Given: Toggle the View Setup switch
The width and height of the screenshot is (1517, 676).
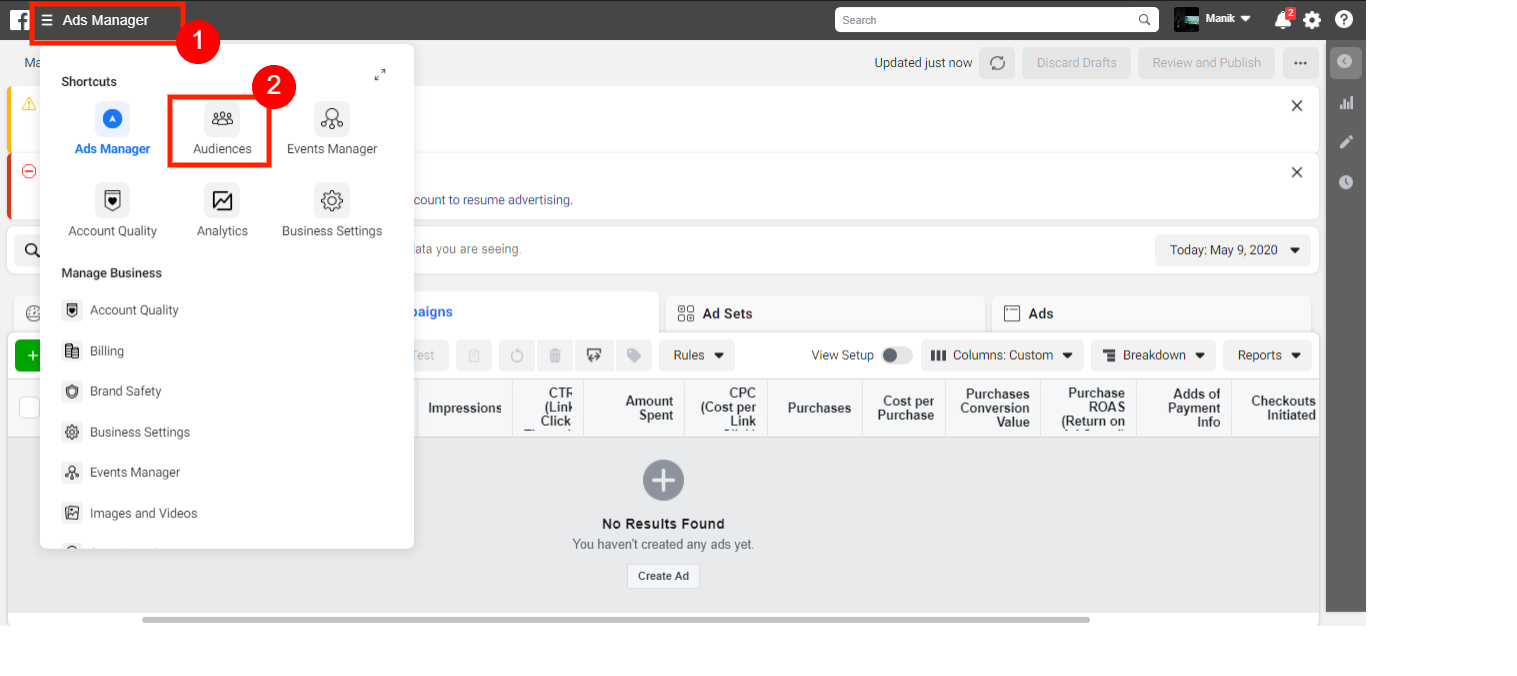Looking at the screenshot, I should pos(897,355).
